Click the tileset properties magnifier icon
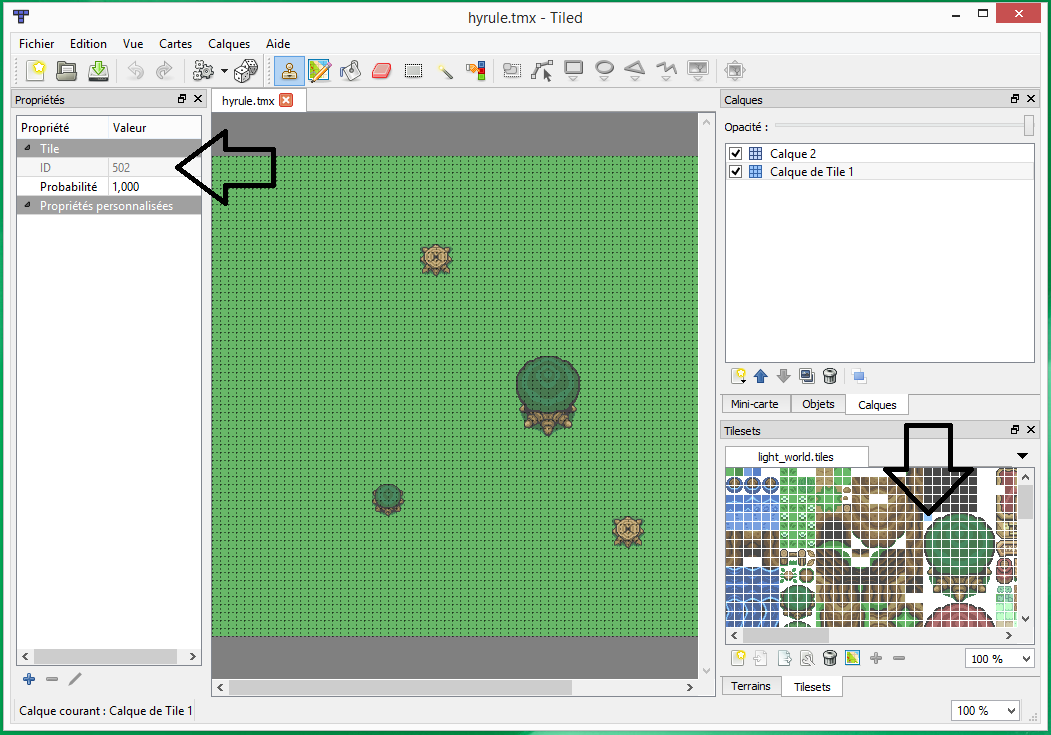Screen dimensions: 1051x735 pos(807,658)
